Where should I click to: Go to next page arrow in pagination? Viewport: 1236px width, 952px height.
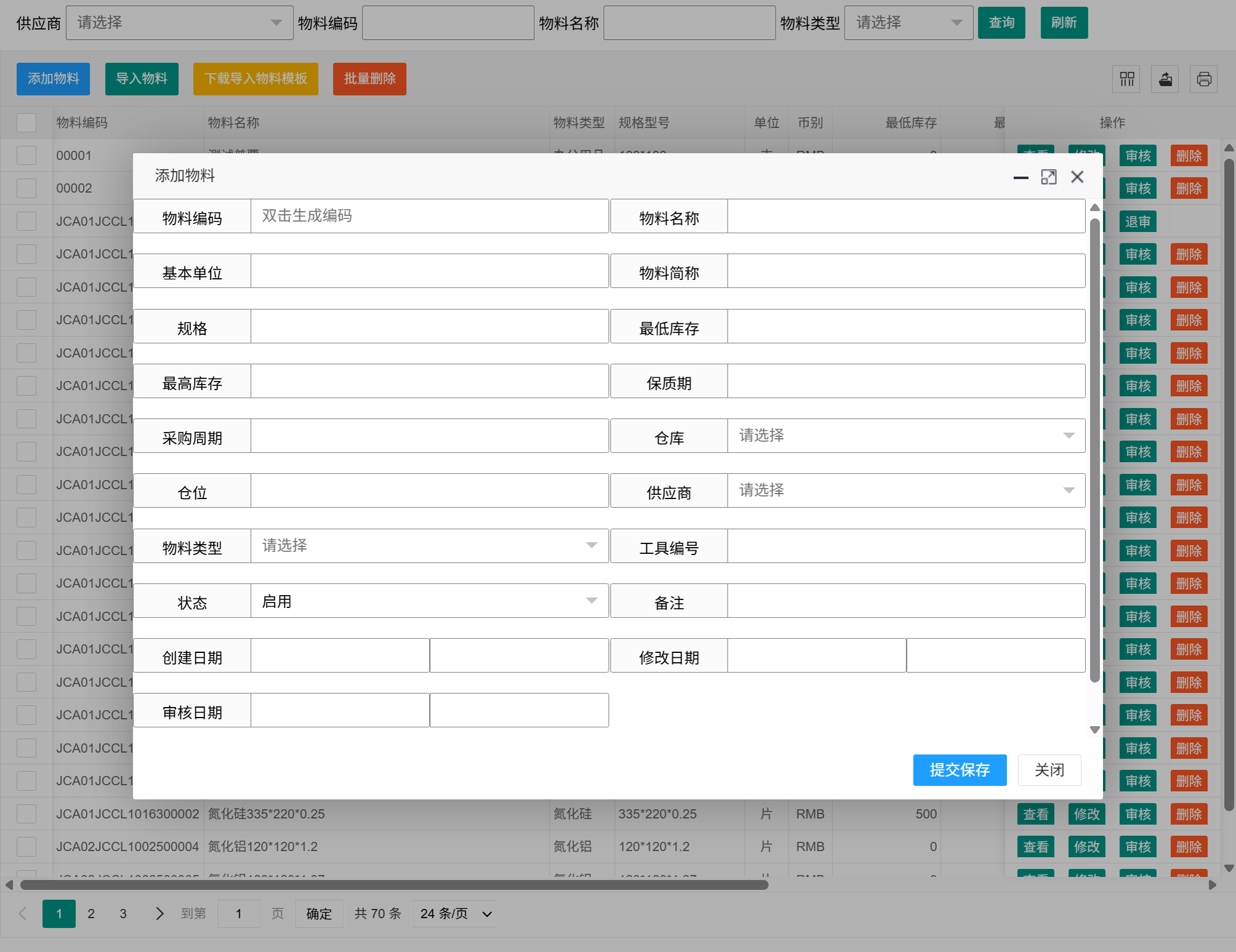[x=159, y=914]
